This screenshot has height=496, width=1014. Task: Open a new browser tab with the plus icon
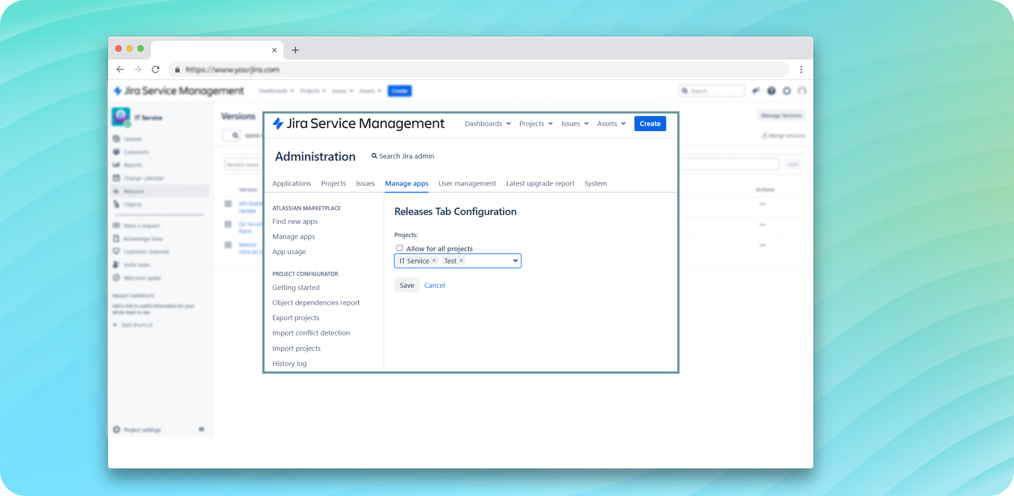pos(295,50)
